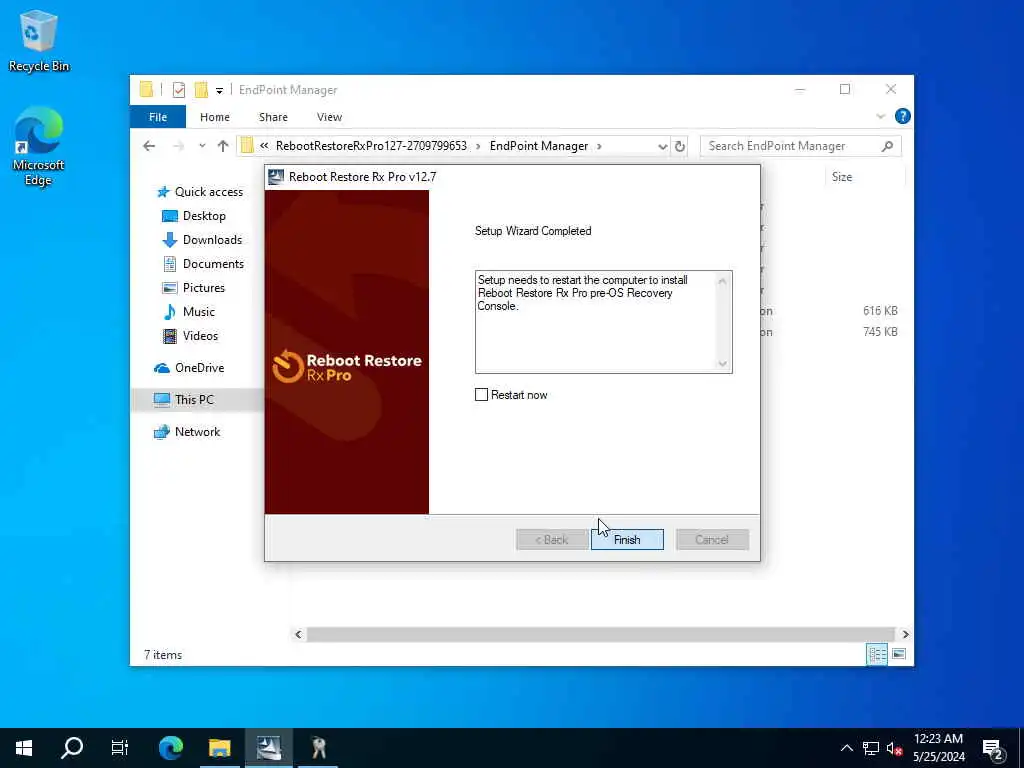Switch to large icons view icon
The width and height of the screenshot is (1024, 768).
(x=899, y=654)
